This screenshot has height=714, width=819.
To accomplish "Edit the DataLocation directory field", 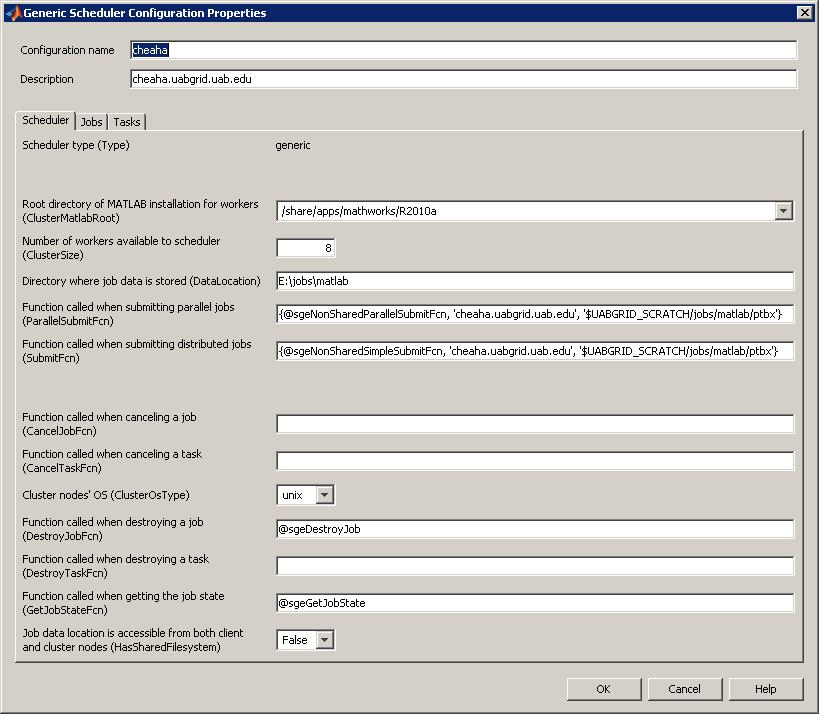I will pyautogui.click(x=535, y=281).
